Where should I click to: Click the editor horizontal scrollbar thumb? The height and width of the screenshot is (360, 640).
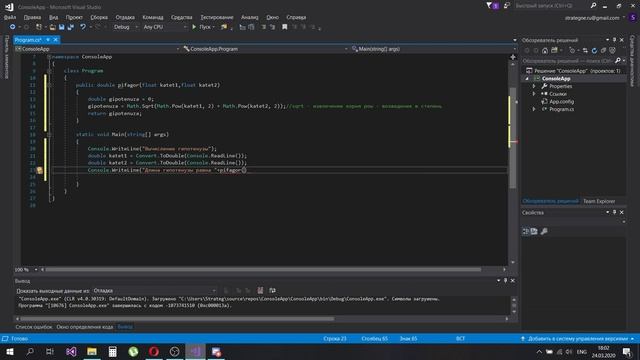pos(263,270)
